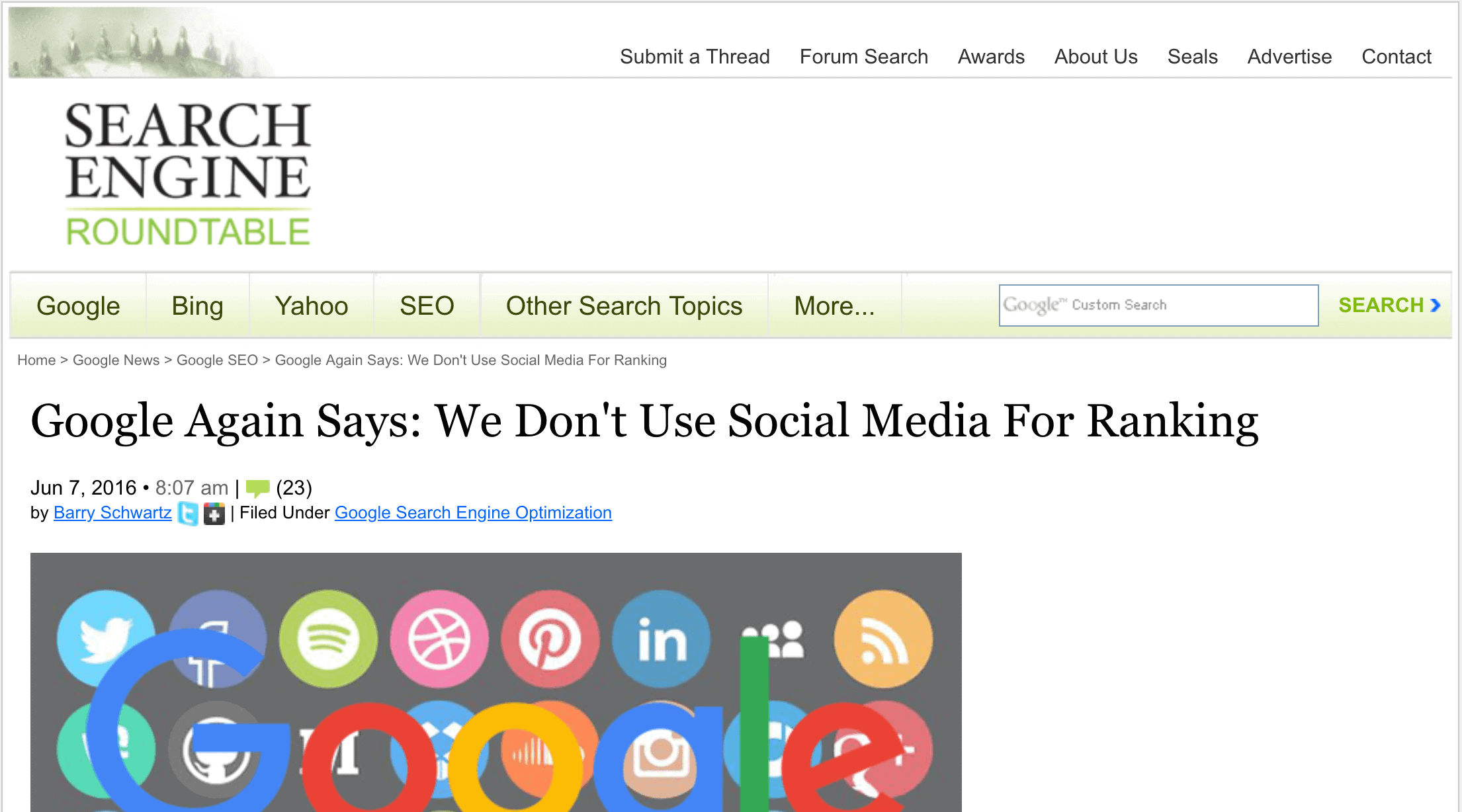Click the Jun 7, 2016 date text
Image resolution: width=1462 pixels, height=812 pixels.
(x=83, y=488)
